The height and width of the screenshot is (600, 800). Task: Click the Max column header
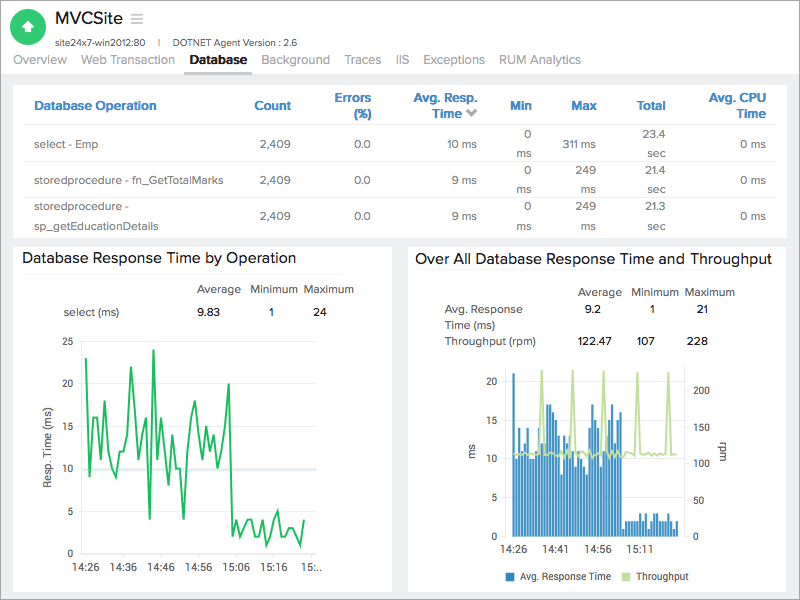(584, 105)
